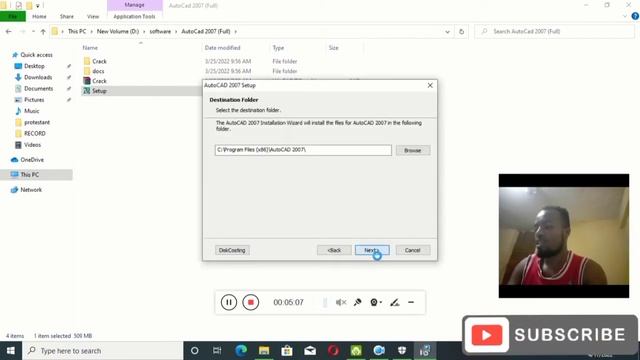Click Next in AutoCAD 2007 Setup

[x=372, y=250]
